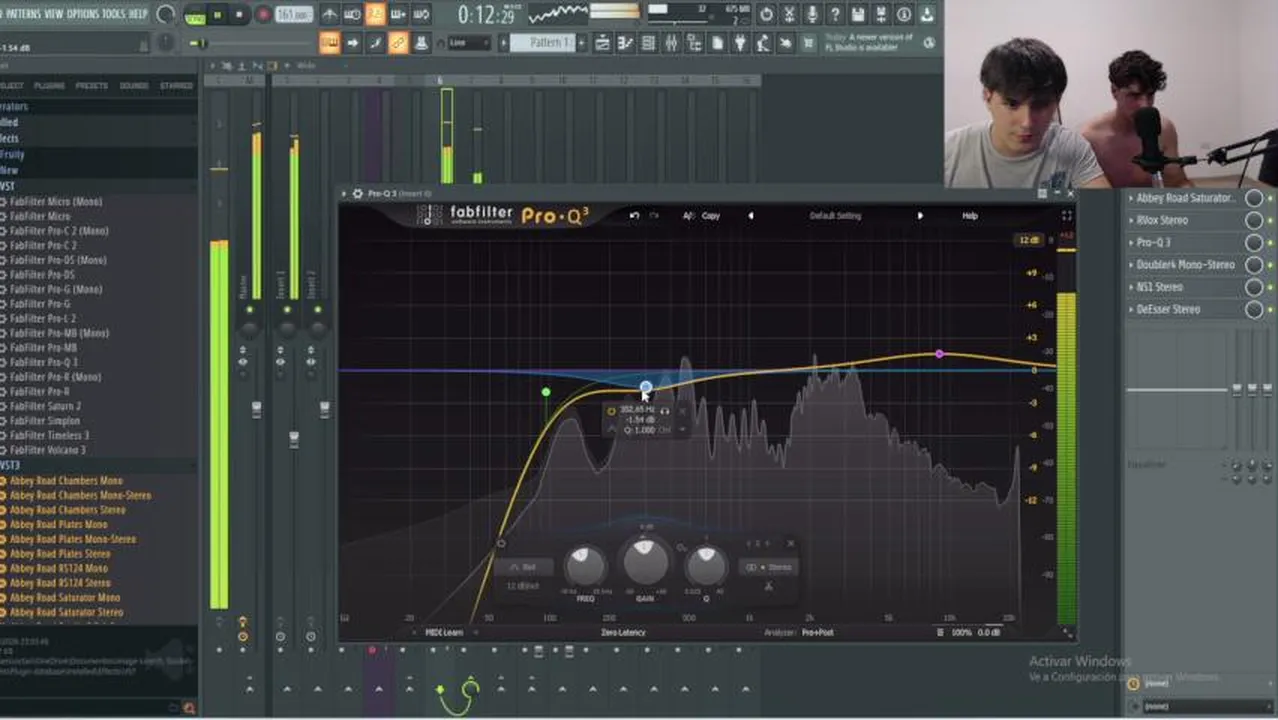This screenshot has width=1278, height=720.
Task: Select FabFilter Pro-Q 3 in plugin browser
Action: click(43, 362)
